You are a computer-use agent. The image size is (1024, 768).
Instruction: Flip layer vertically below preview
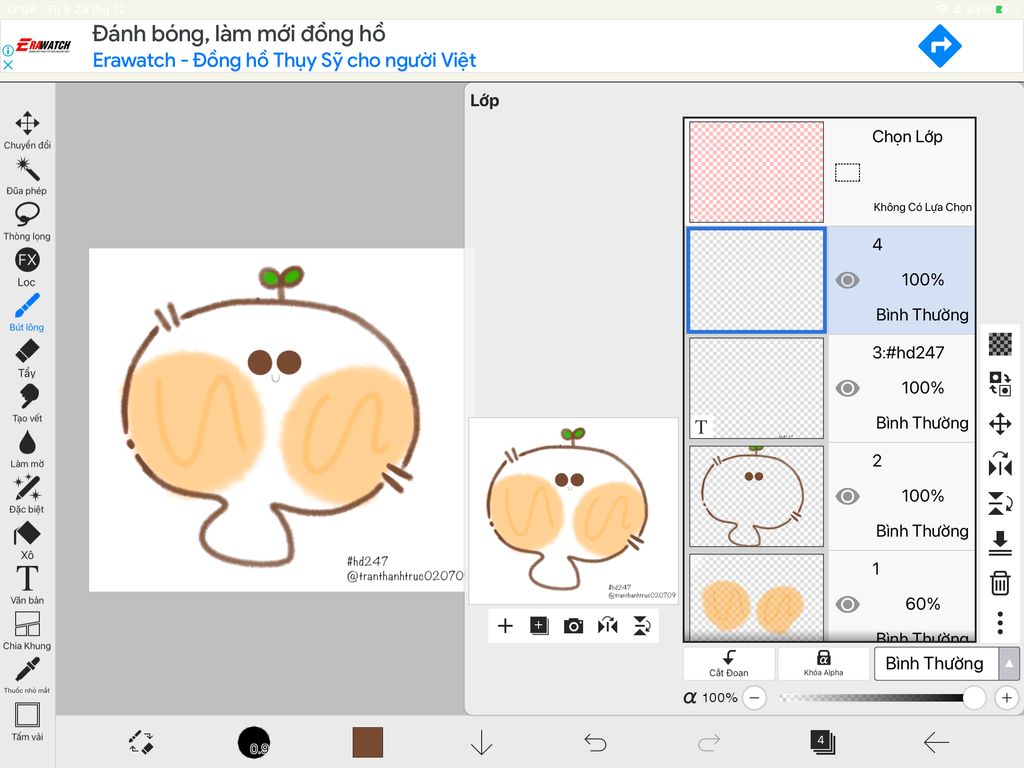point(642,626)
